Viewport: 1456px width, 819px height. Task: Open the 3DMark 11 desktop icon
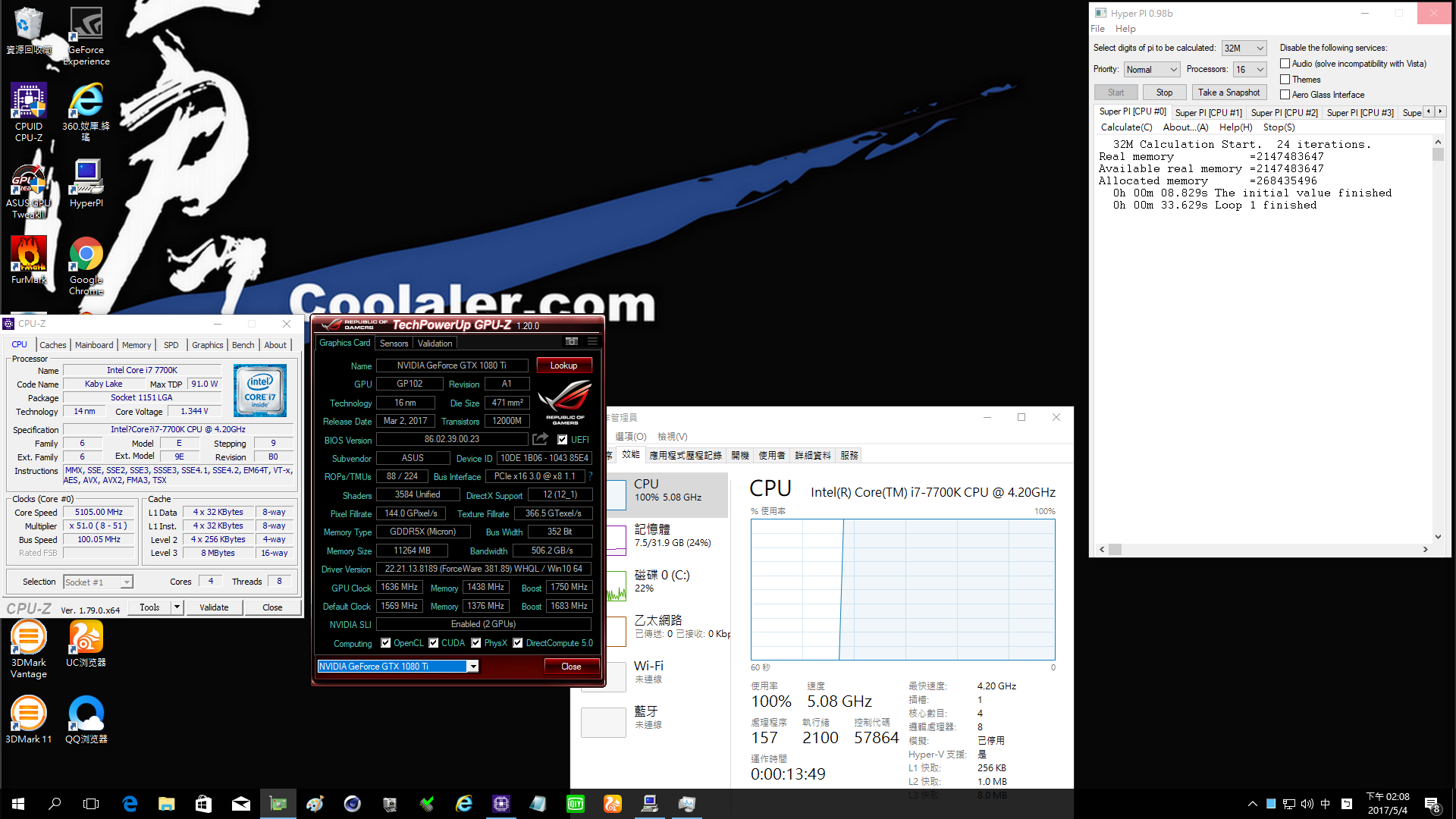click(29, 720)
